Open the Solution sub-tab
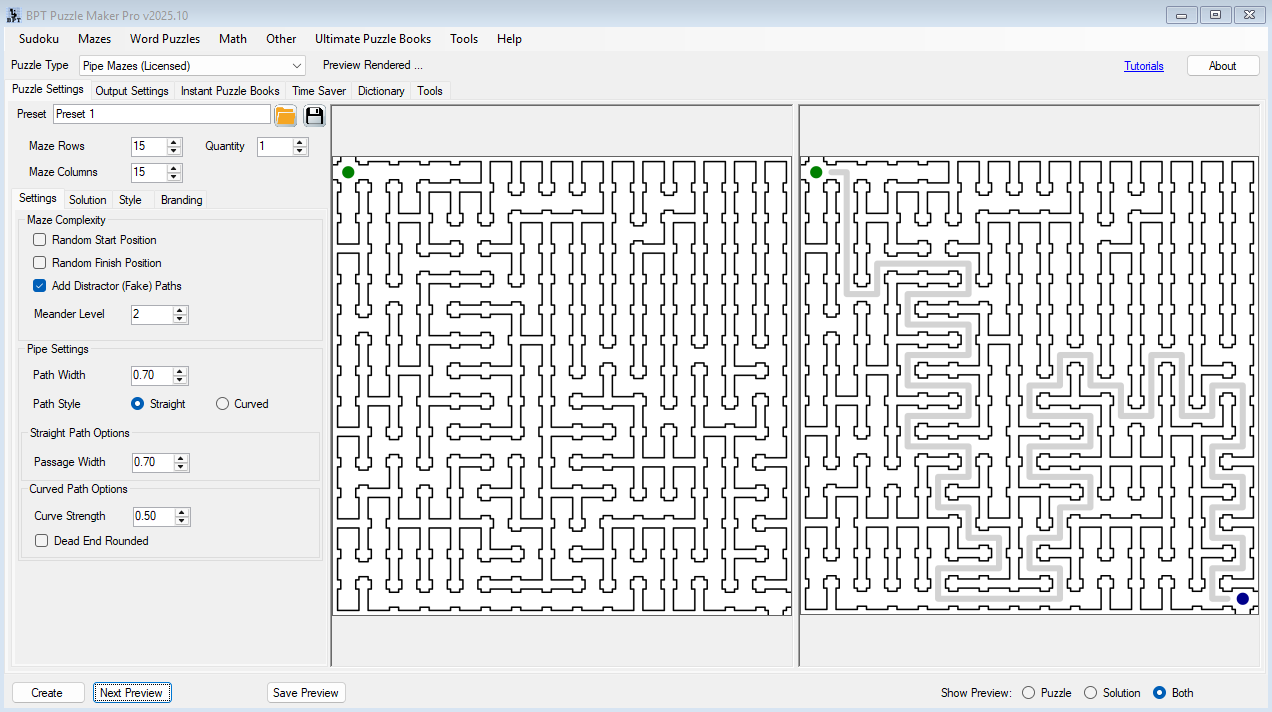This screenshot has height=712, width=1272. click(88, 200)
